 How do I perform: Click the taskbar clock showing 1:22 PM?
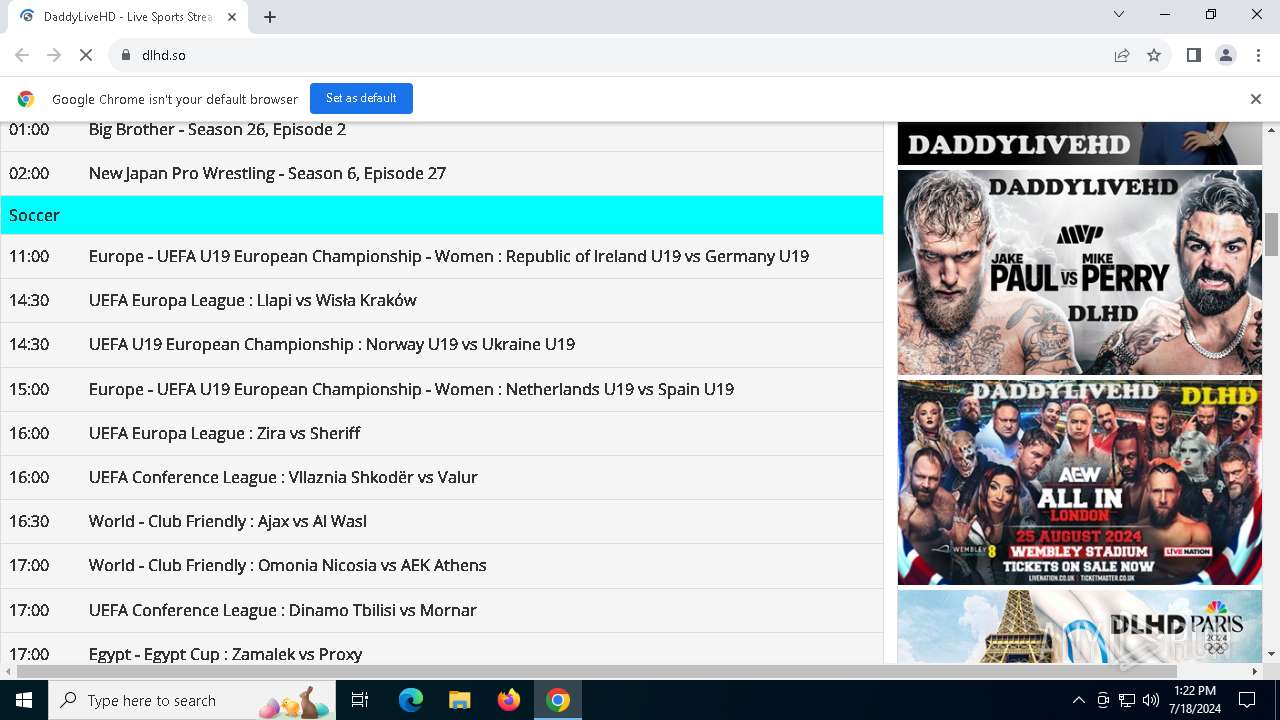[1195, 700]
